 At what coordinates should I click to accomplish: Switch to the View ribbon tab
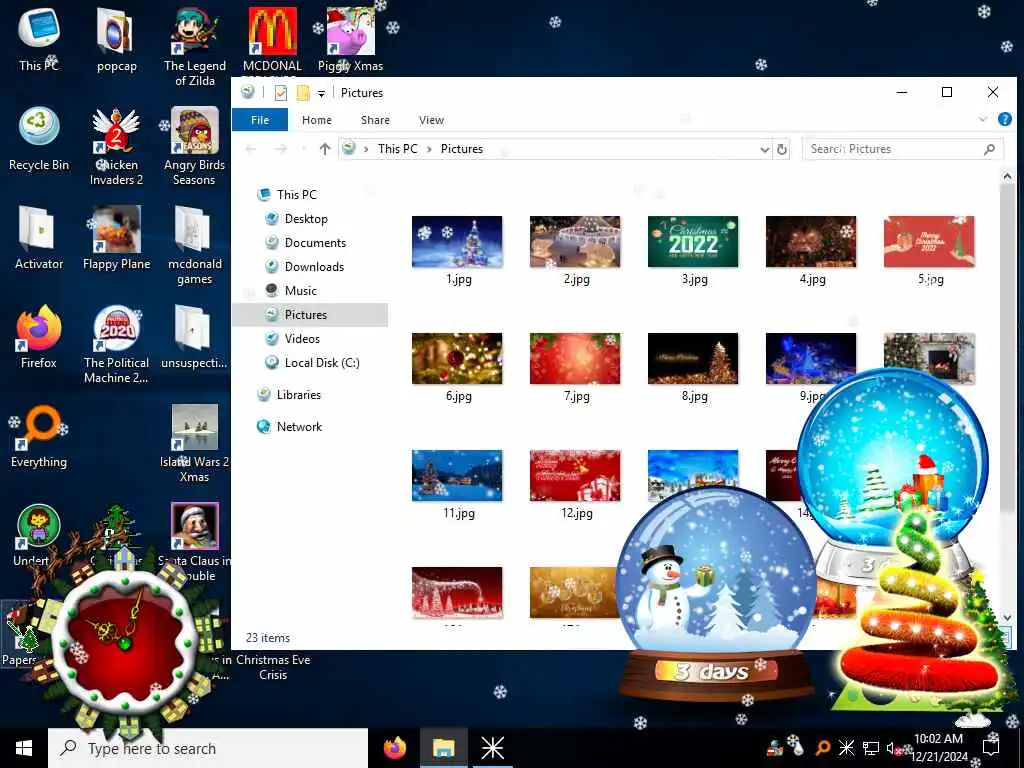click(431, 120)
